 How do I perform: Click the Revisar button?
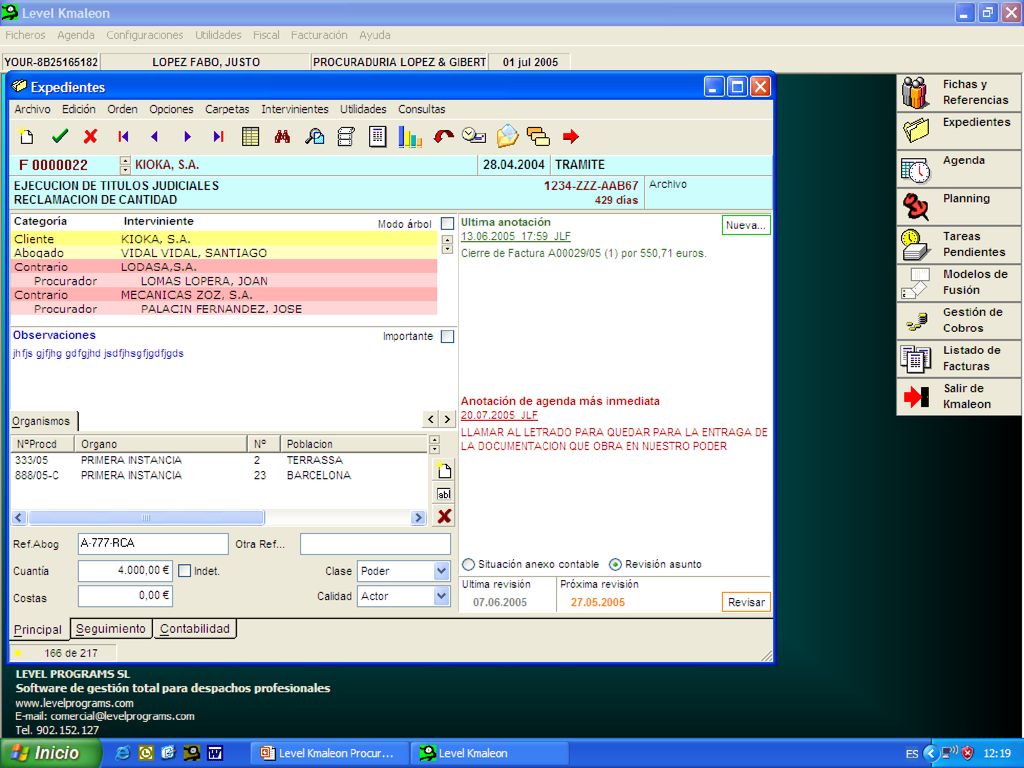[746, 602]
